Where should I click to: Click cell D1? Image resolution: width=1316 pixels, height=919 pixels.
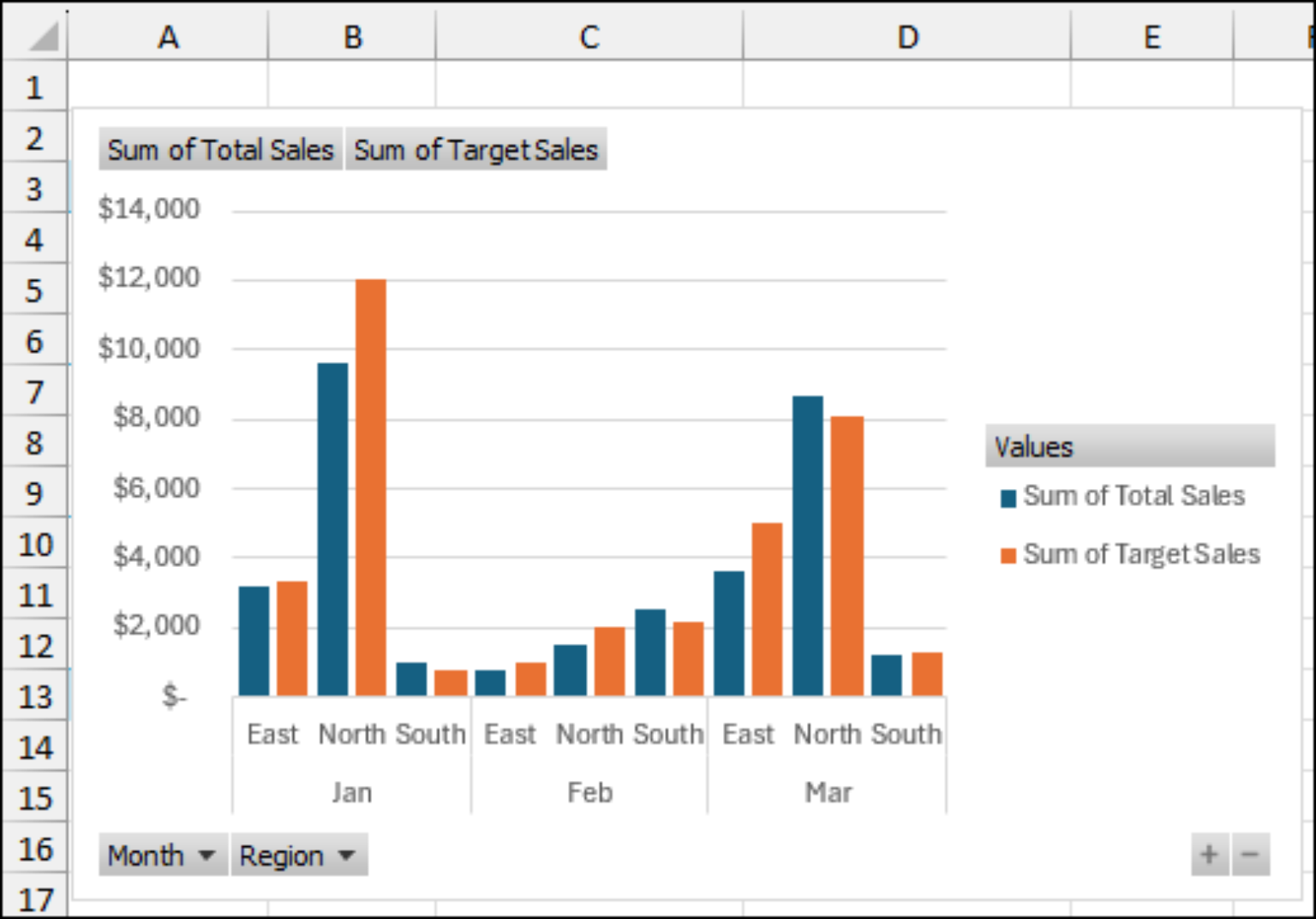point(907,86)
